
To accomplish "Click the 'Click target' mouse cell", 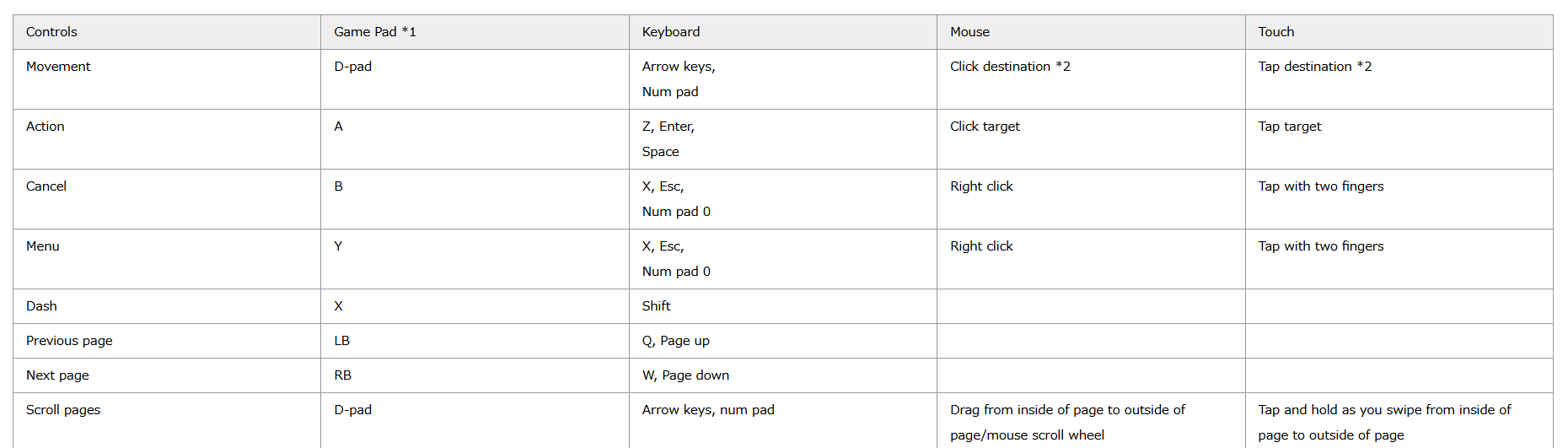I will (985, 127).
